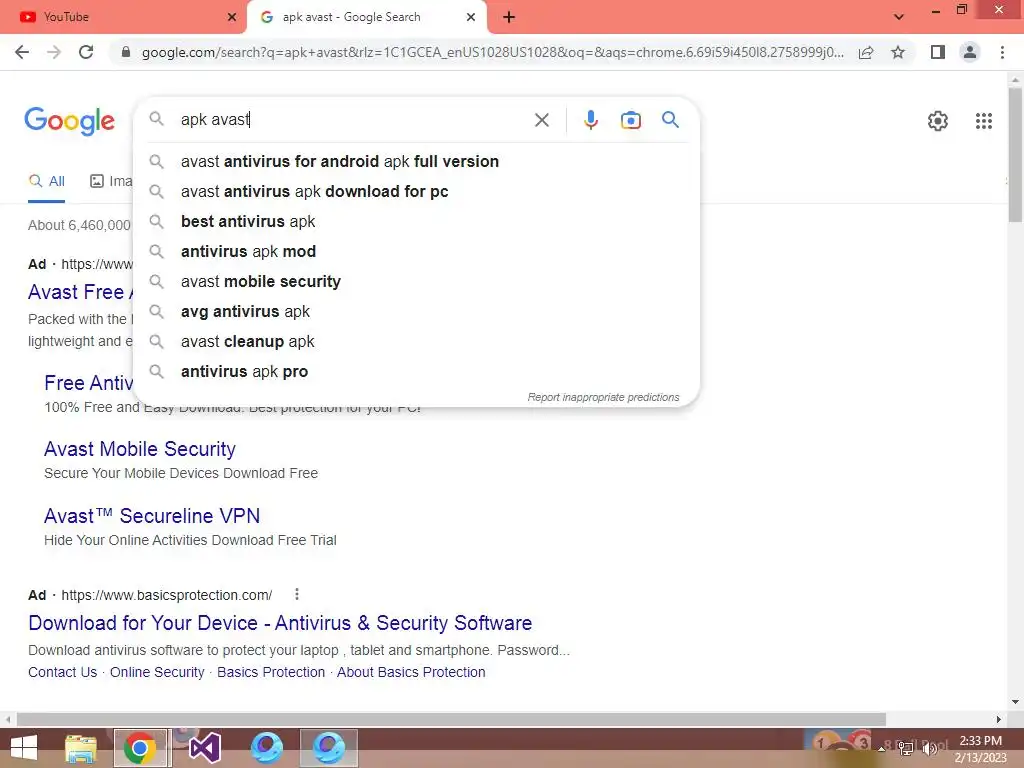Viewport: 1024px width, 768px height.
Task: Click the vertical scrollbar thumb
Action: tap(1015, 154)
